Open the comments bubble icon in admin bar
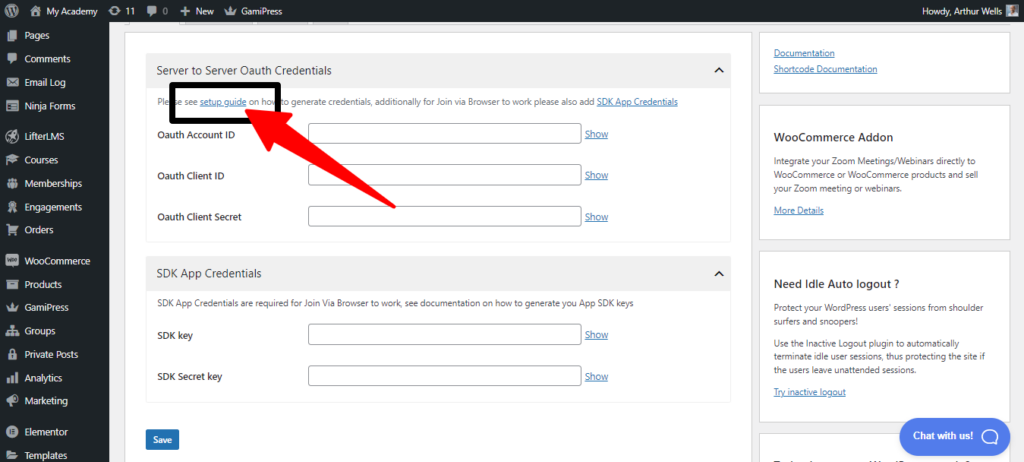1024x462 pixels. click(x=152, y=11)
